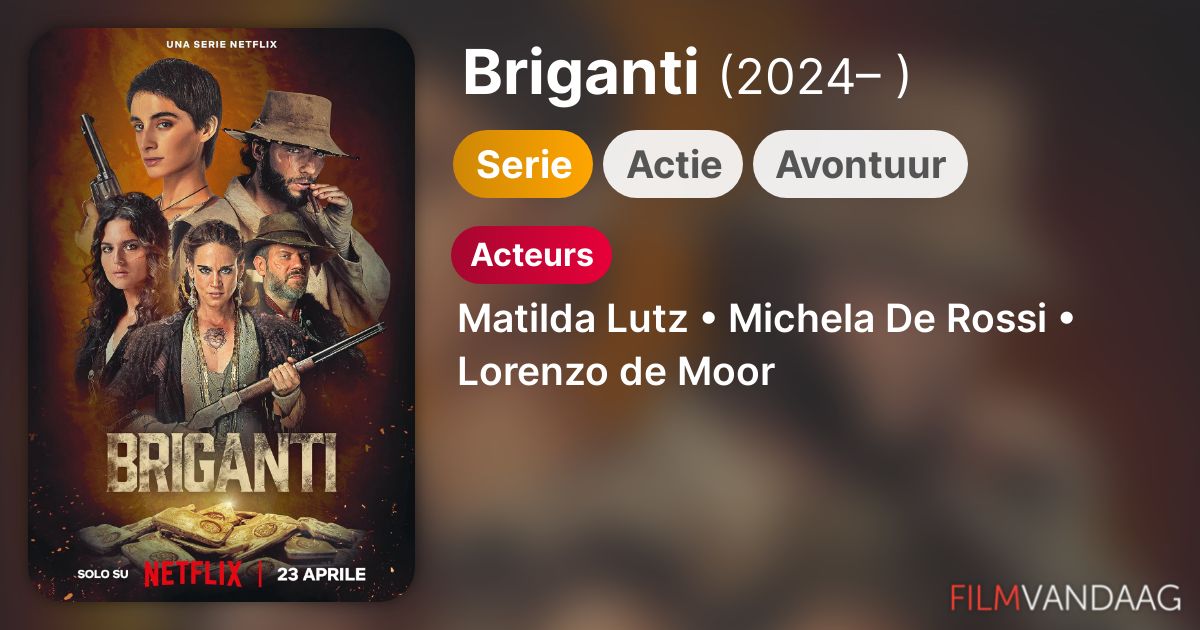1200x630 pixels.
Task: Click the FilmVandaag logo
Action: click(x=1066, y=596)
